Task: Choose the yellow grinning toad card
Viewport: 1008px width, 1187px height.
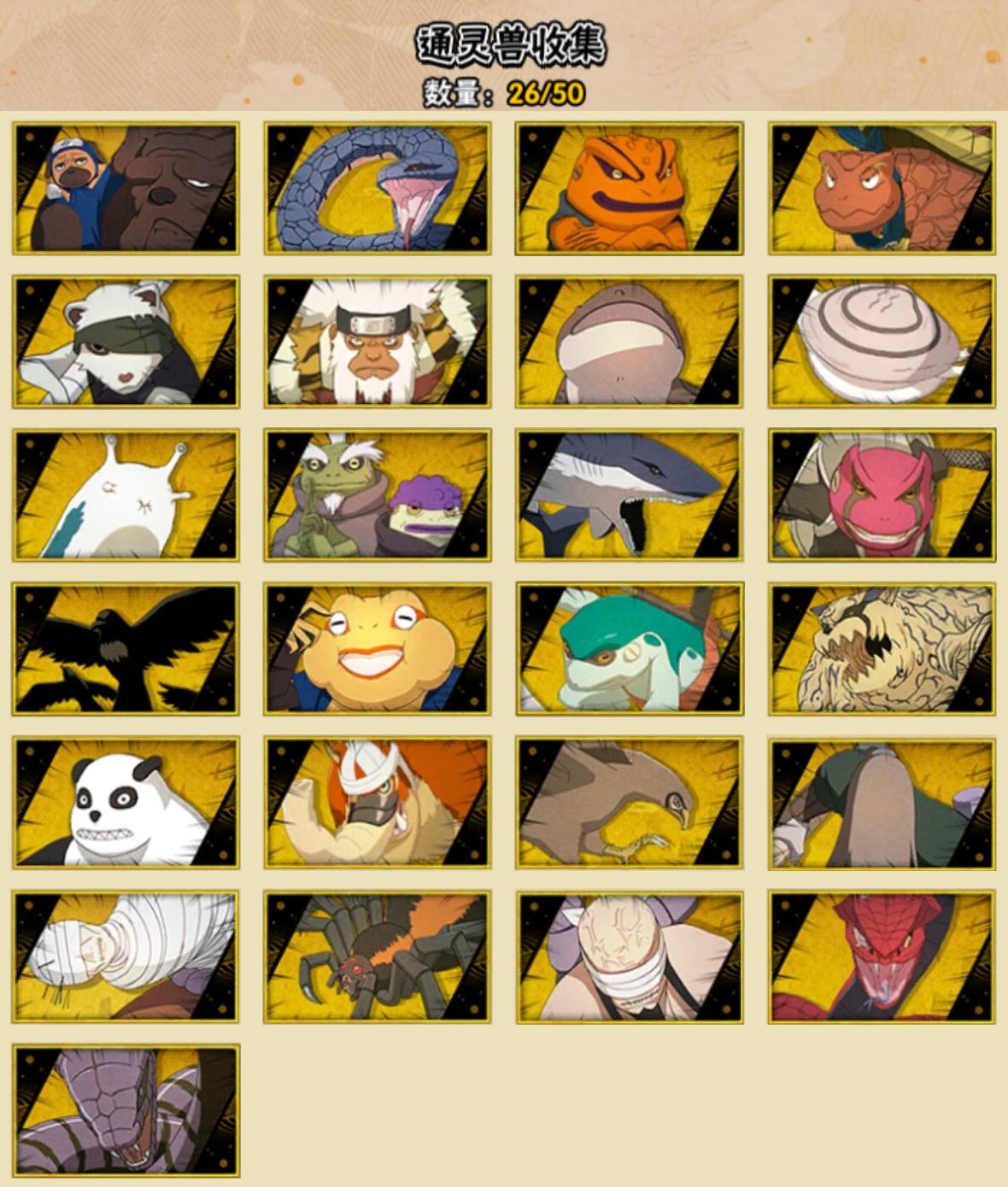Action: click(377, 649)
